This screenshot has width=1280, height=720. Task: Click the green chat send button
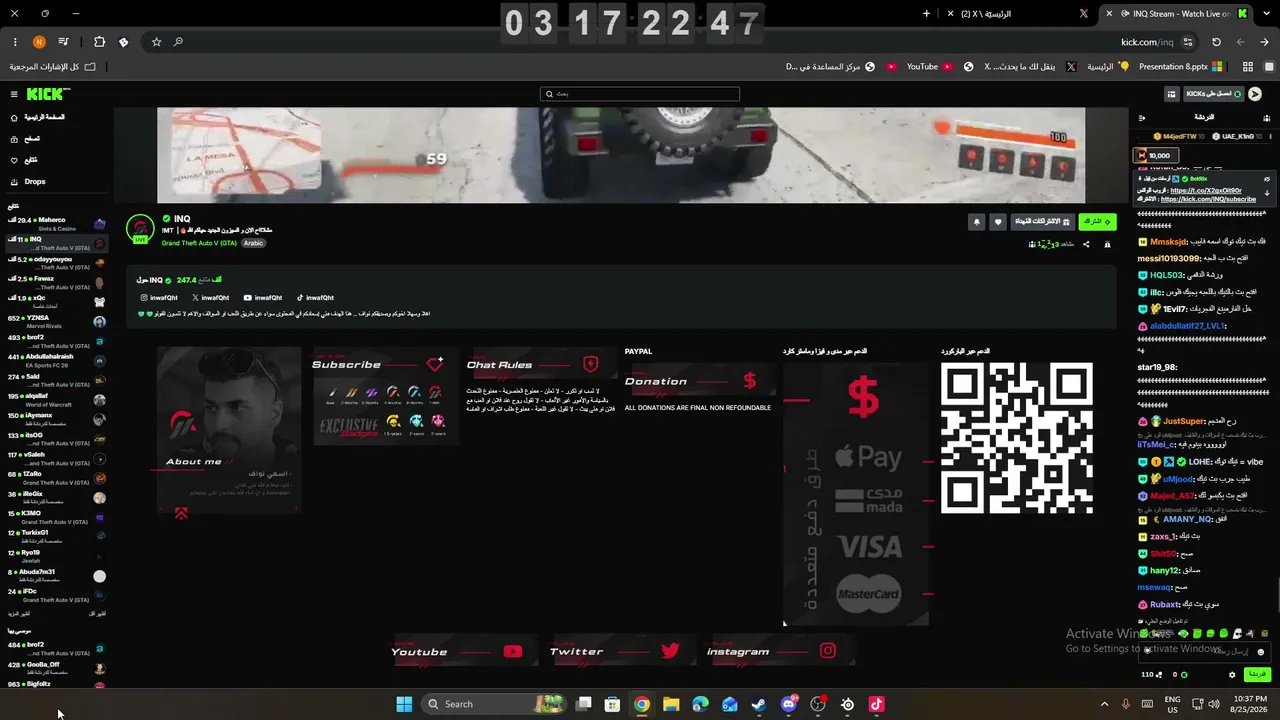pos(1257,675)
